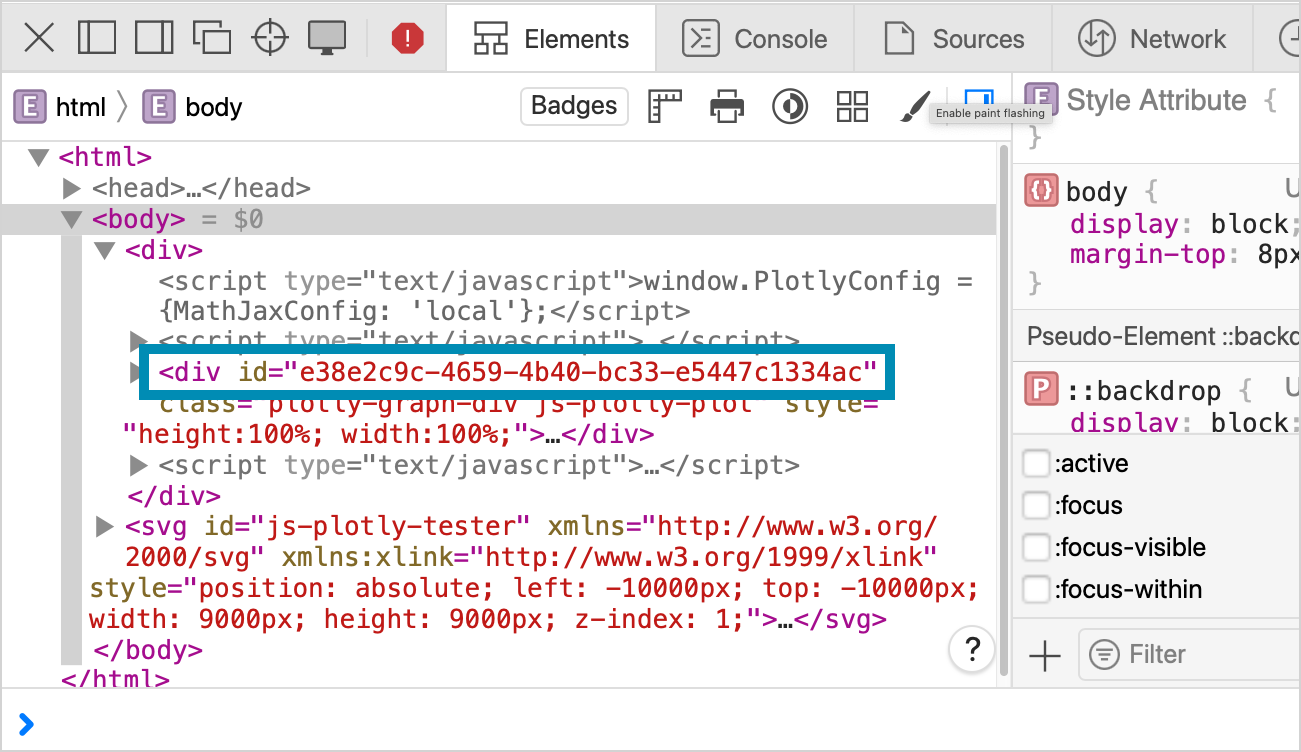Open the Sources tab
The height and width of the screenshot is (752, 1301).
[954, 39]
